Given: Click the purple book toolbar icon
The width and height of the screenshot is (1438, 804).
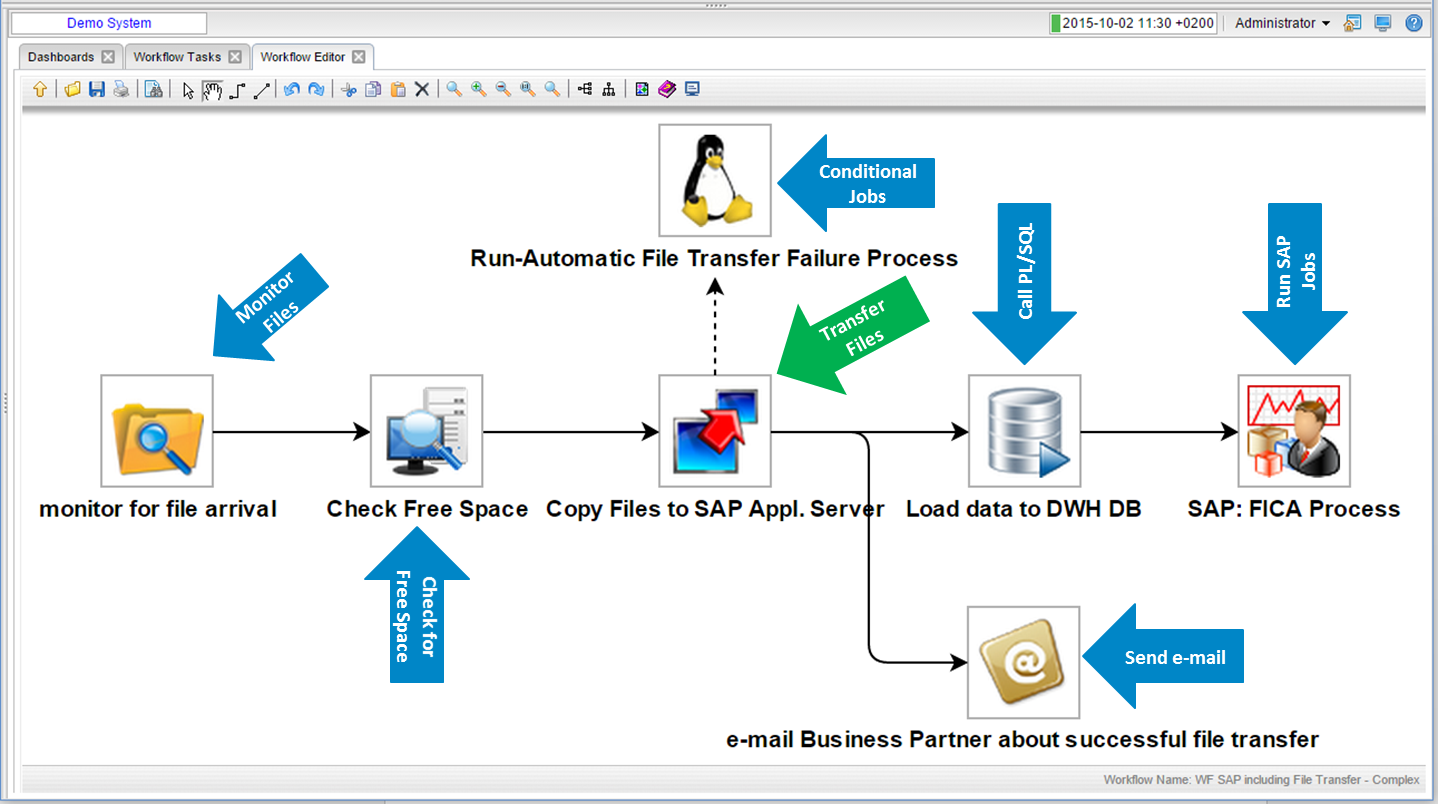Looking at the screenshot, I should point(666,90).
